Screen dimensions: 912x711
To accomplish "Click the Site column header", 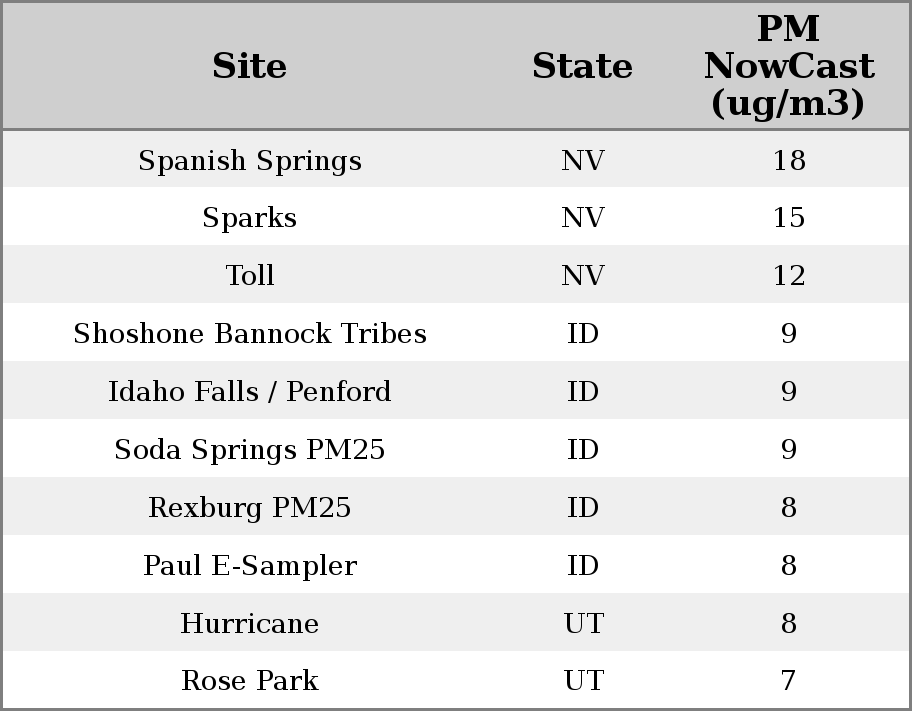I will (x=249, y=67).
